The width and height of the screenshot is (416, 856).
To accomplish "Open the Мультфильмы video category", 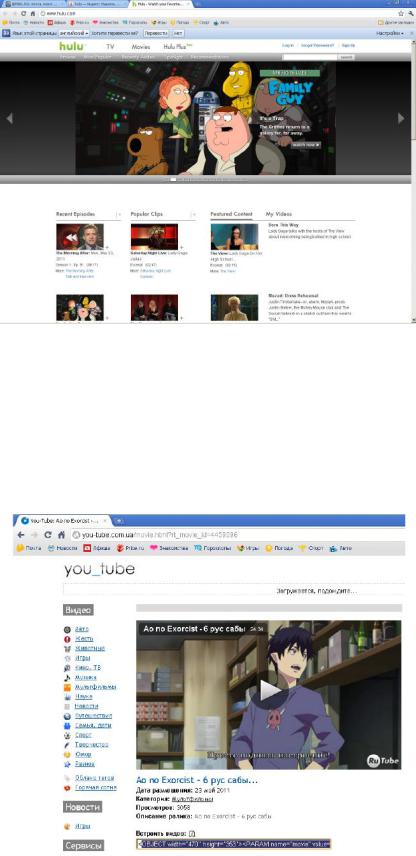I will [x=96, y=687].
